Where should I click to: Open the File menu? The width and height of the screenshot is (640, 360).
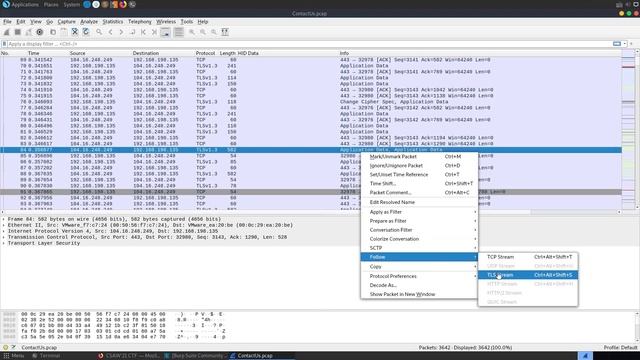click(x=7, y=22)
